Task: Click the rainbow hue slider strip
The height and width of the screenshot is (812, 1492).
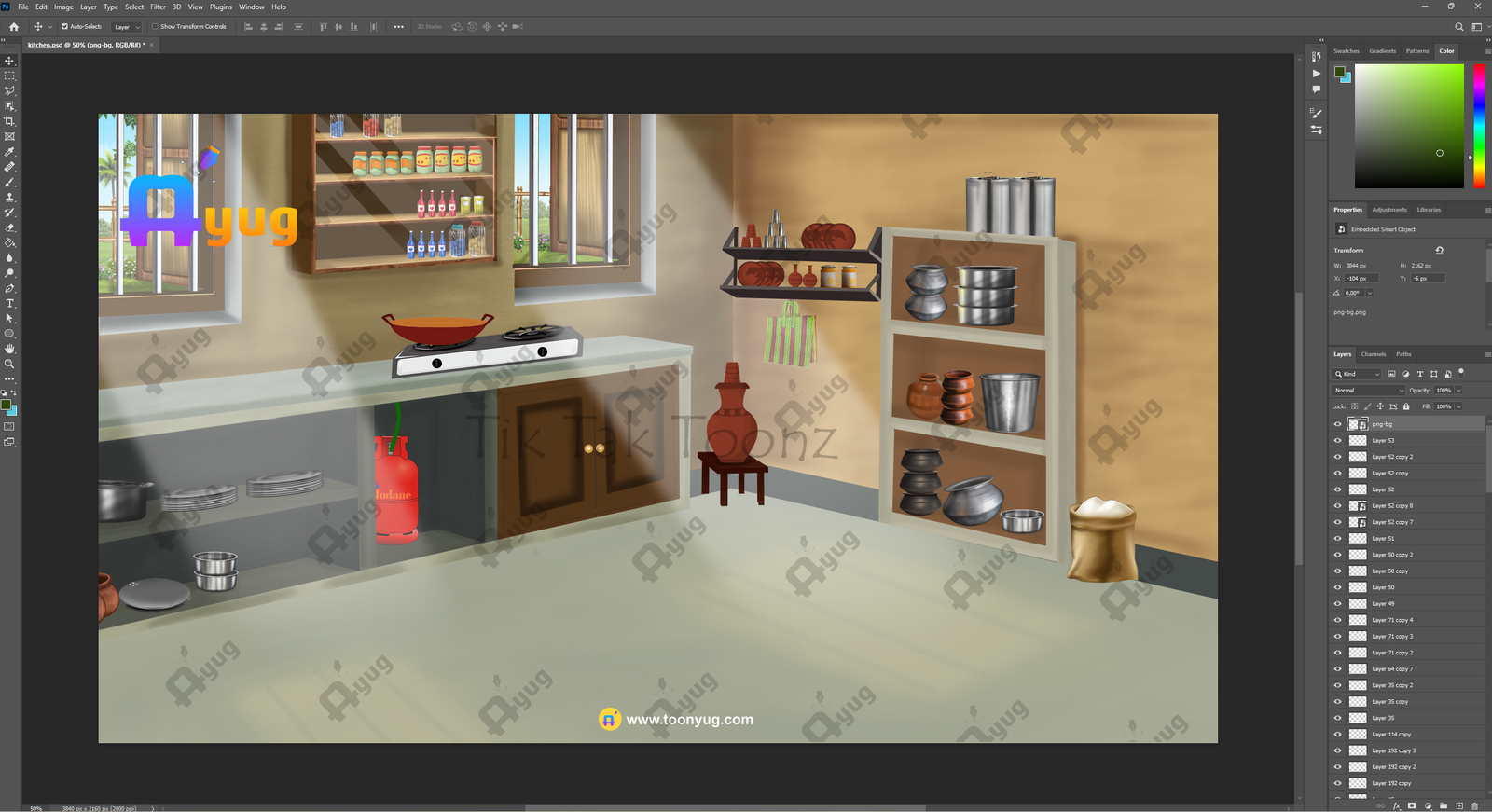Action: [1479, 126]
